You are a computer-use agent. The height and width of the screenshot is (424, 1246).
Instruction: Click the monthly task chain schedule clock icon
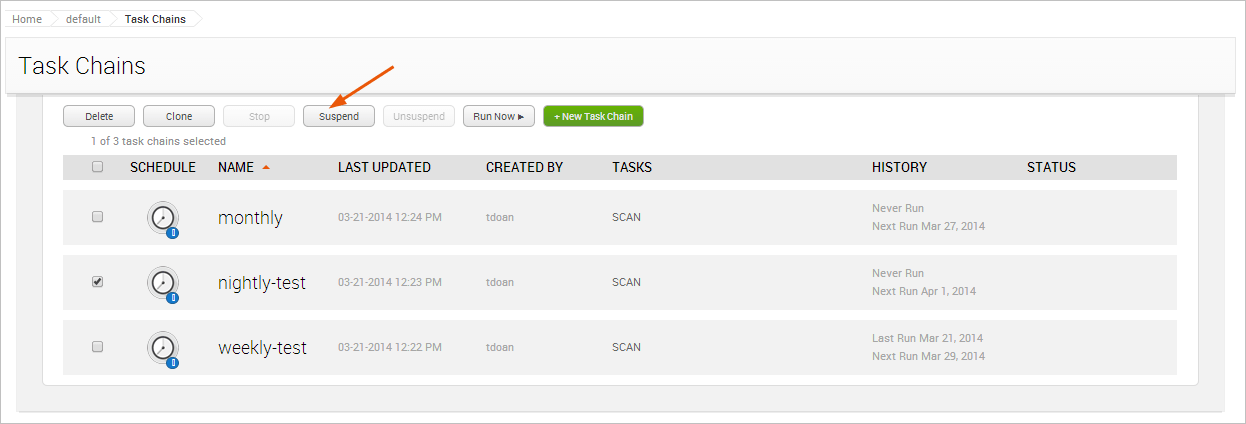tap(163, 218)
